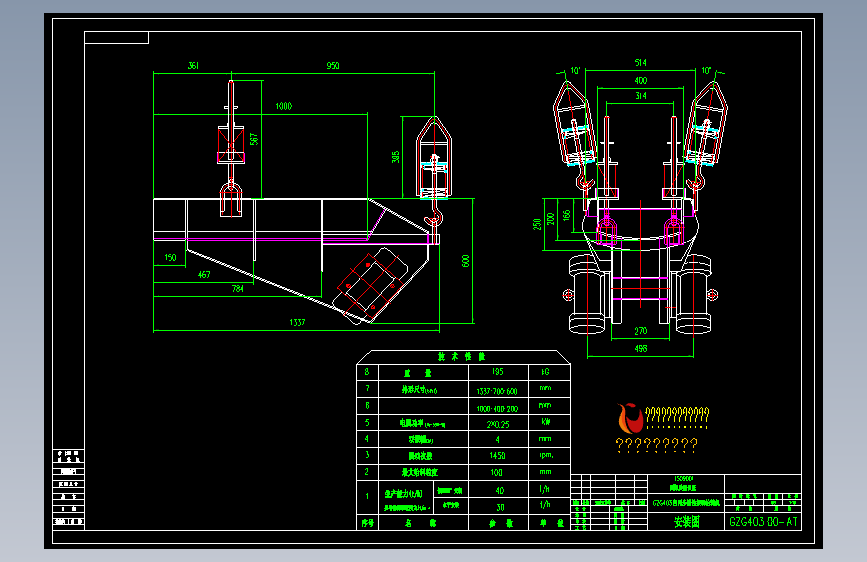The width and height of the screenshot is (867, 562).
Task: Click row number 7 in table
Action: (367, 388)
